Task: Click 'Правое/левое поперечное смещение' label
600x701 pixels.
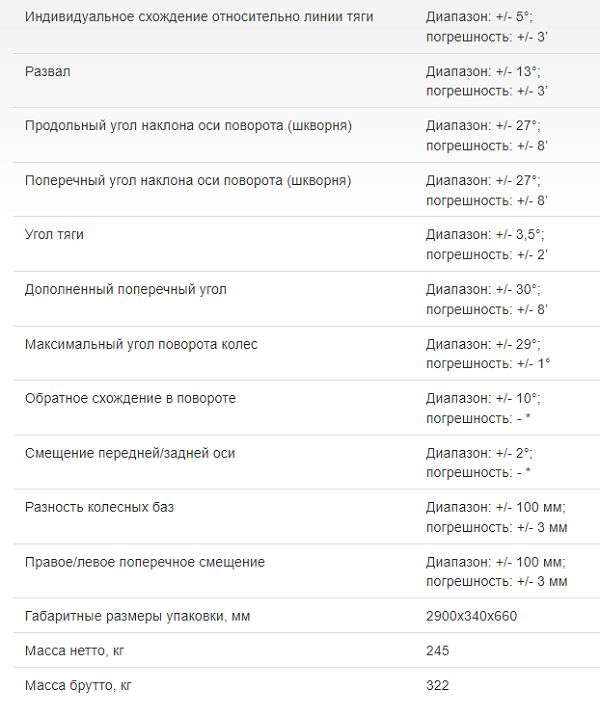Action: (145, 562)
